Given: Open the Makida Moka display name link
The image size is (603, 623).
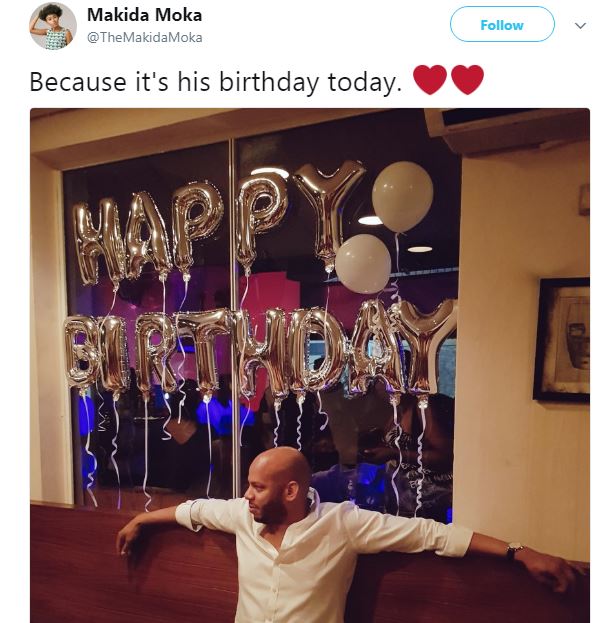Looking at the screenshot, I should pyautogui.click(x=145, y=16).
